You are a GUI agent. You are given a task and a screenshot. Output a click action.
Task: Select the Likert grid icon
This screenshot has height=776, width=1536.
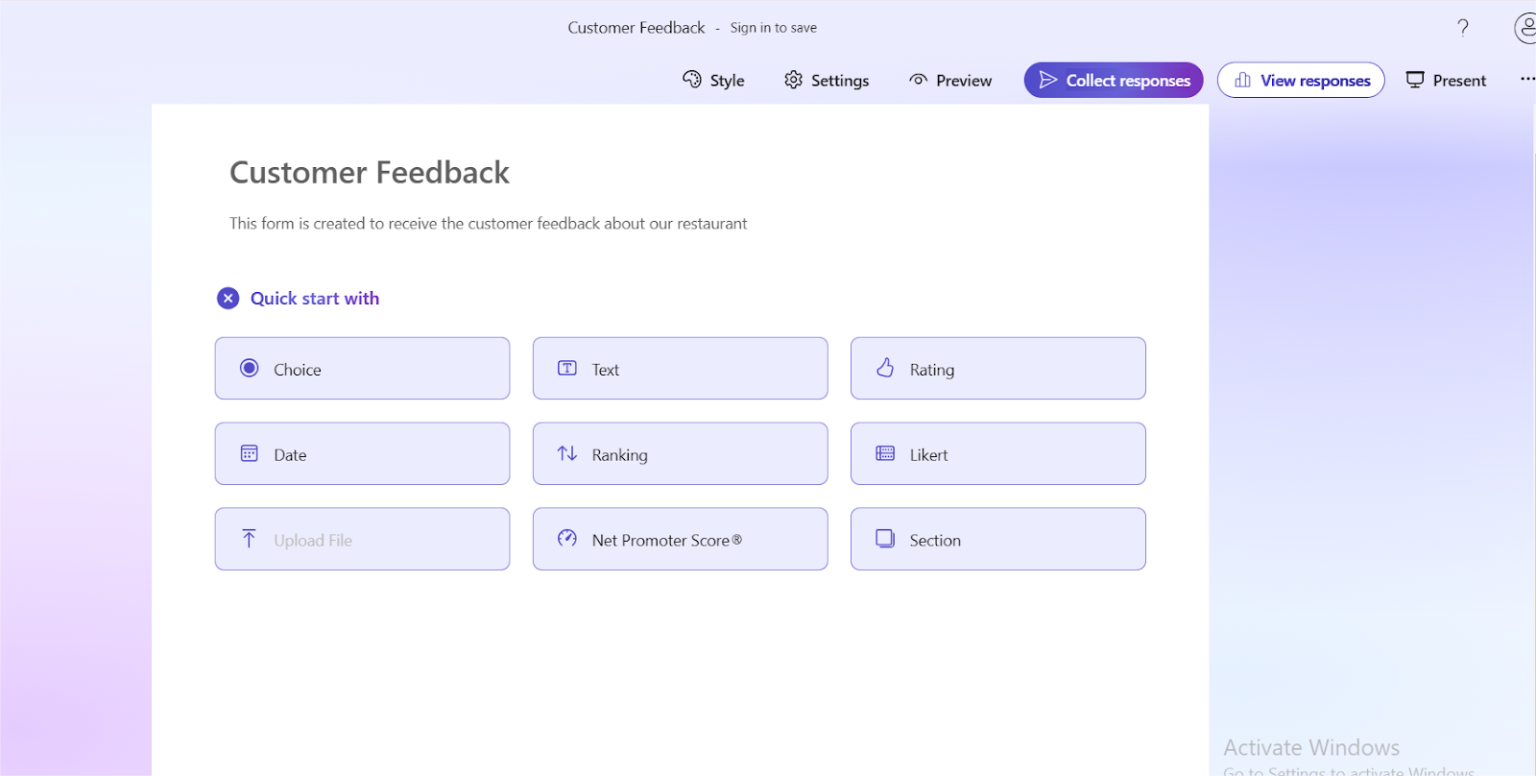coord(885,453)
